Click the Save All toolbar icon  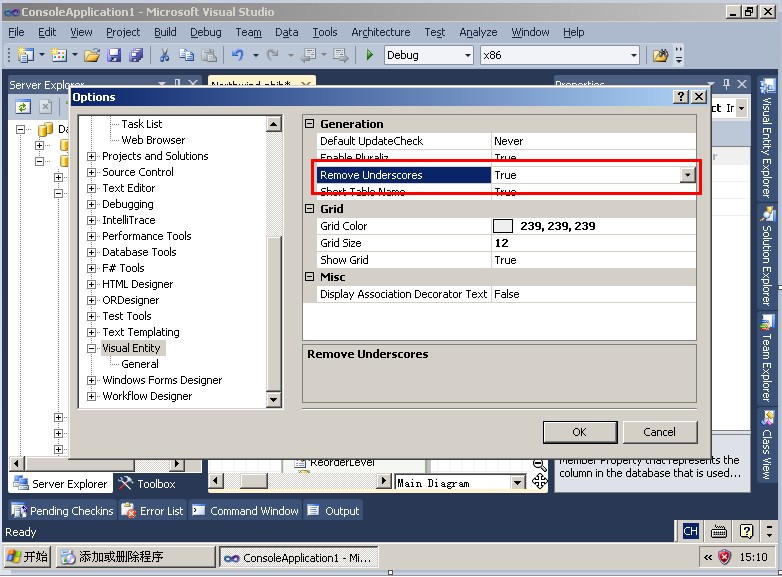(136, 55)
